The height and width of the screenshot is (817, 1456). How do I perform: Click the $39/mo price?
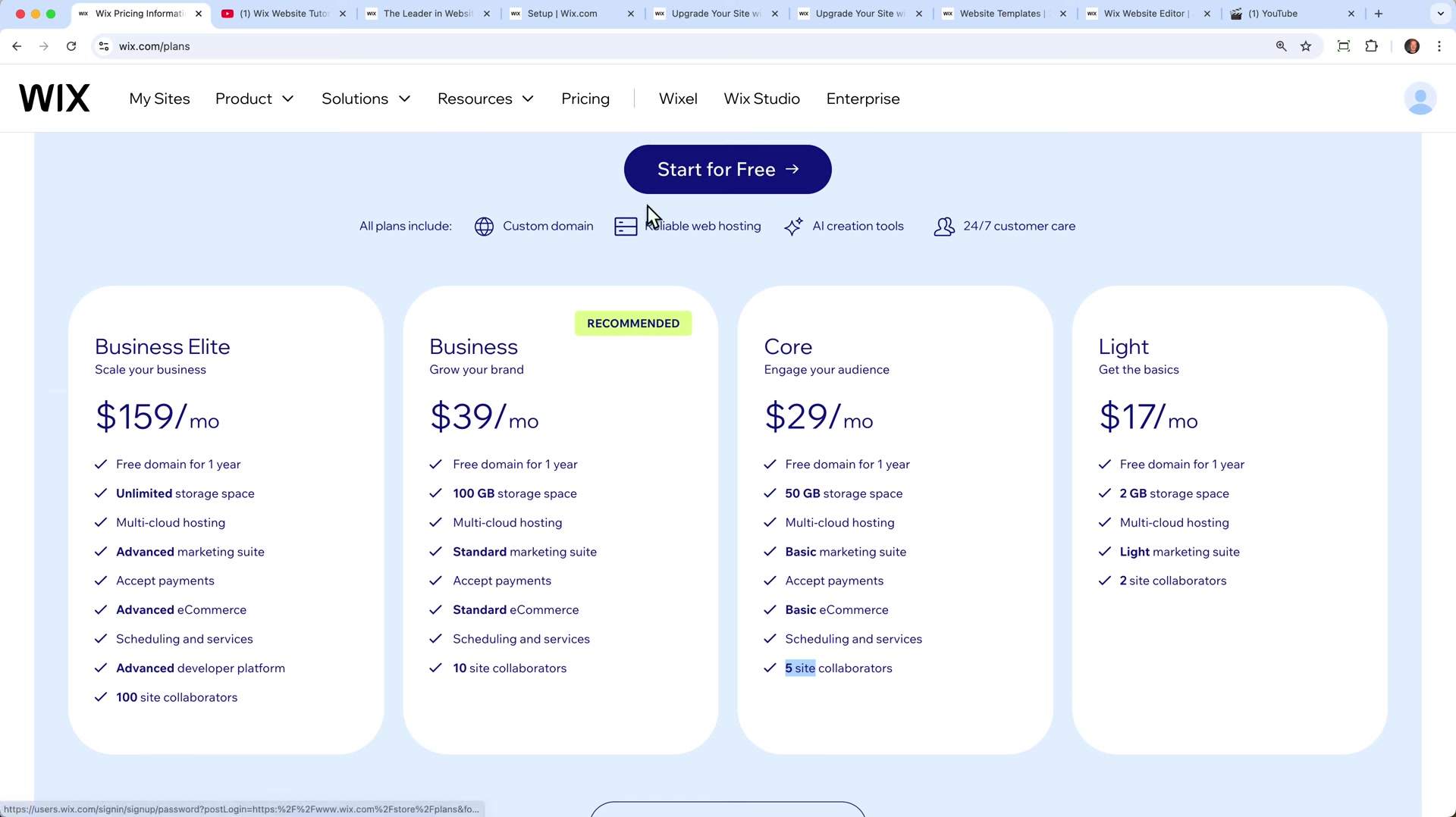click(484, 416)
